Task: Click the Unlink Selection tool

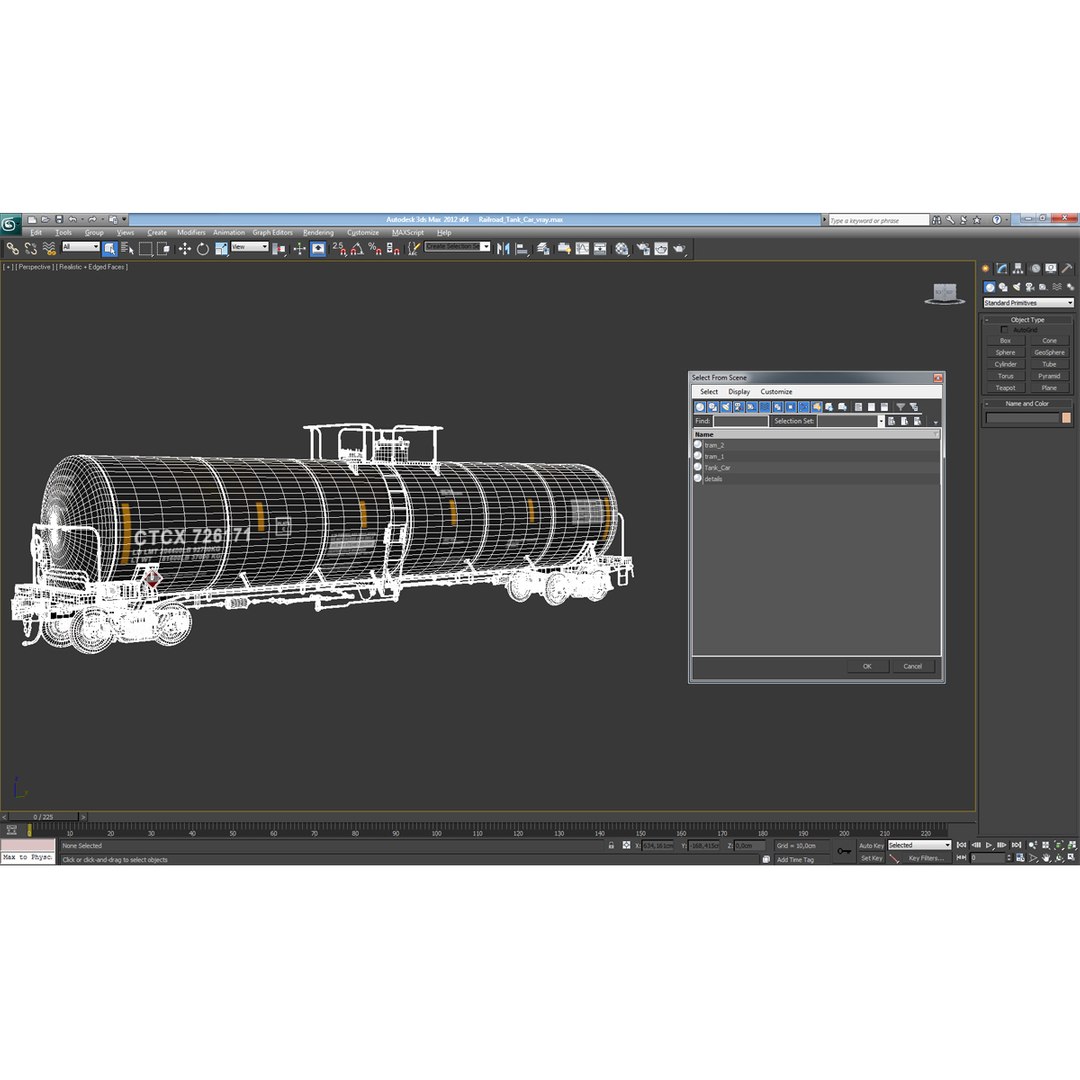Action: [x=30, y=249]
